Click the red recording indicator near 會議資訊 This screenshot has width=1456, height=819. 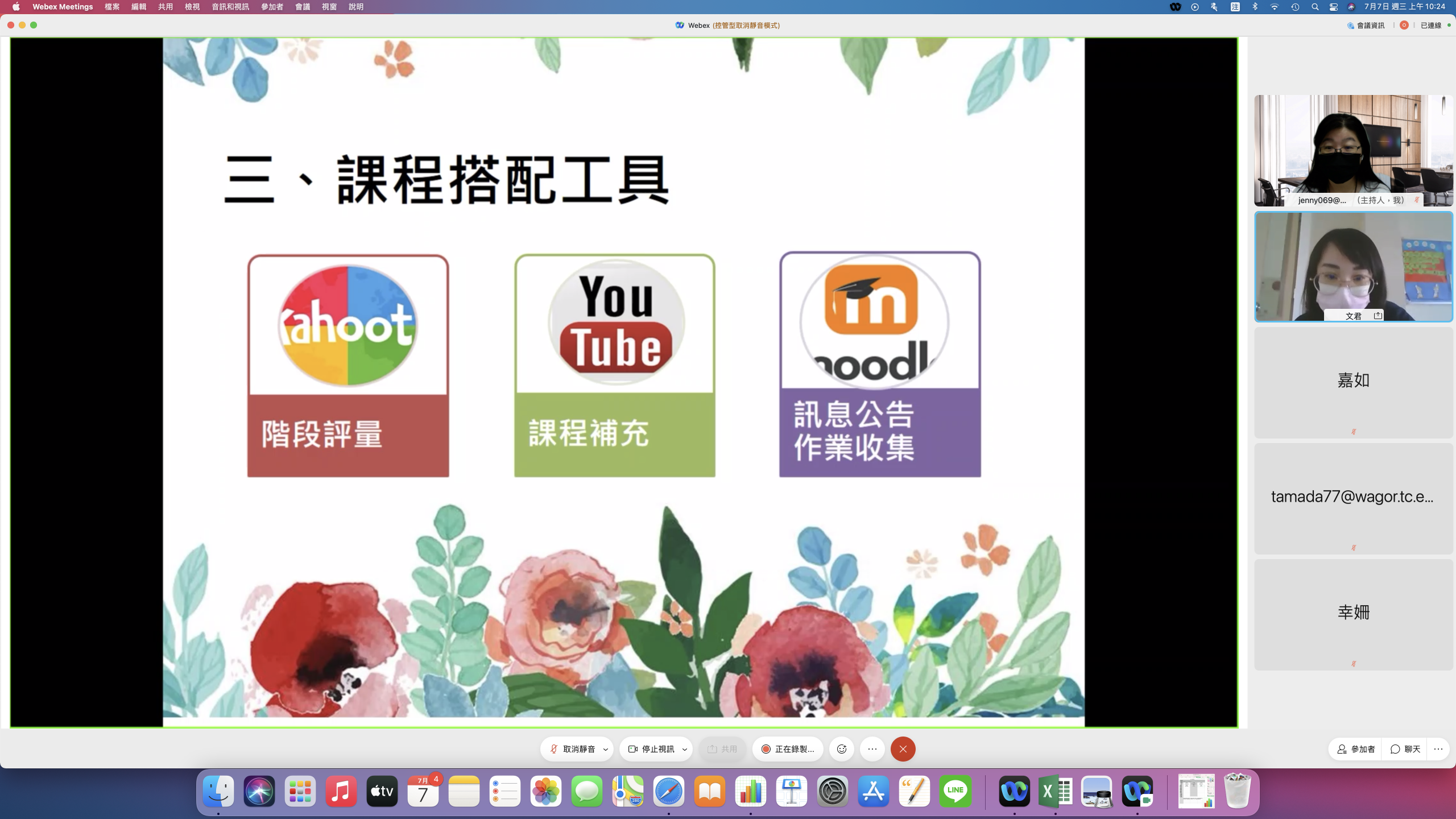coord(1404,25)
